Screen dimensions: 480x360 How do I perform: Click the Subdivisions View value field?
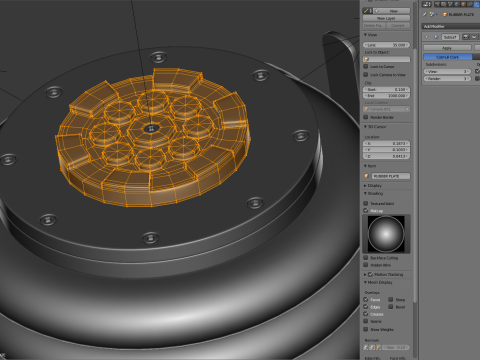coord(447,71)
